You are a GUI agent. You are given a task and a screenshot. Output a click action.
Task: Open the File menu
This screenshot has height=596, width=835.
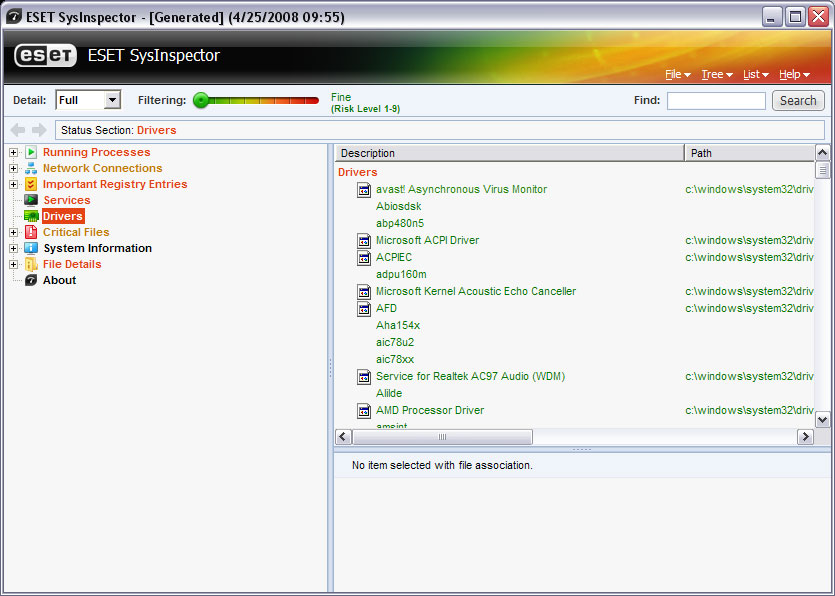click(x=677, y=75)
